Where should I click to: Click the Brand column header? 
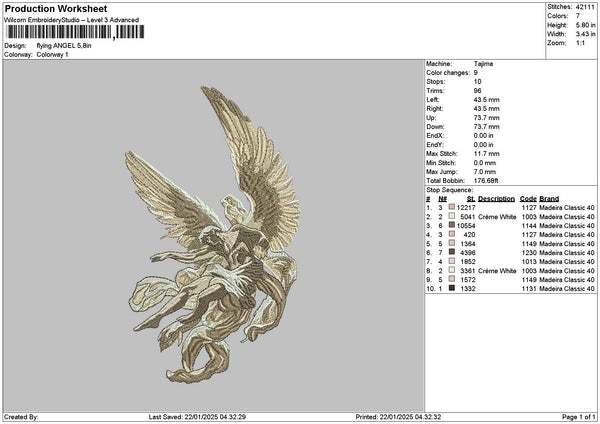[549, 198]
